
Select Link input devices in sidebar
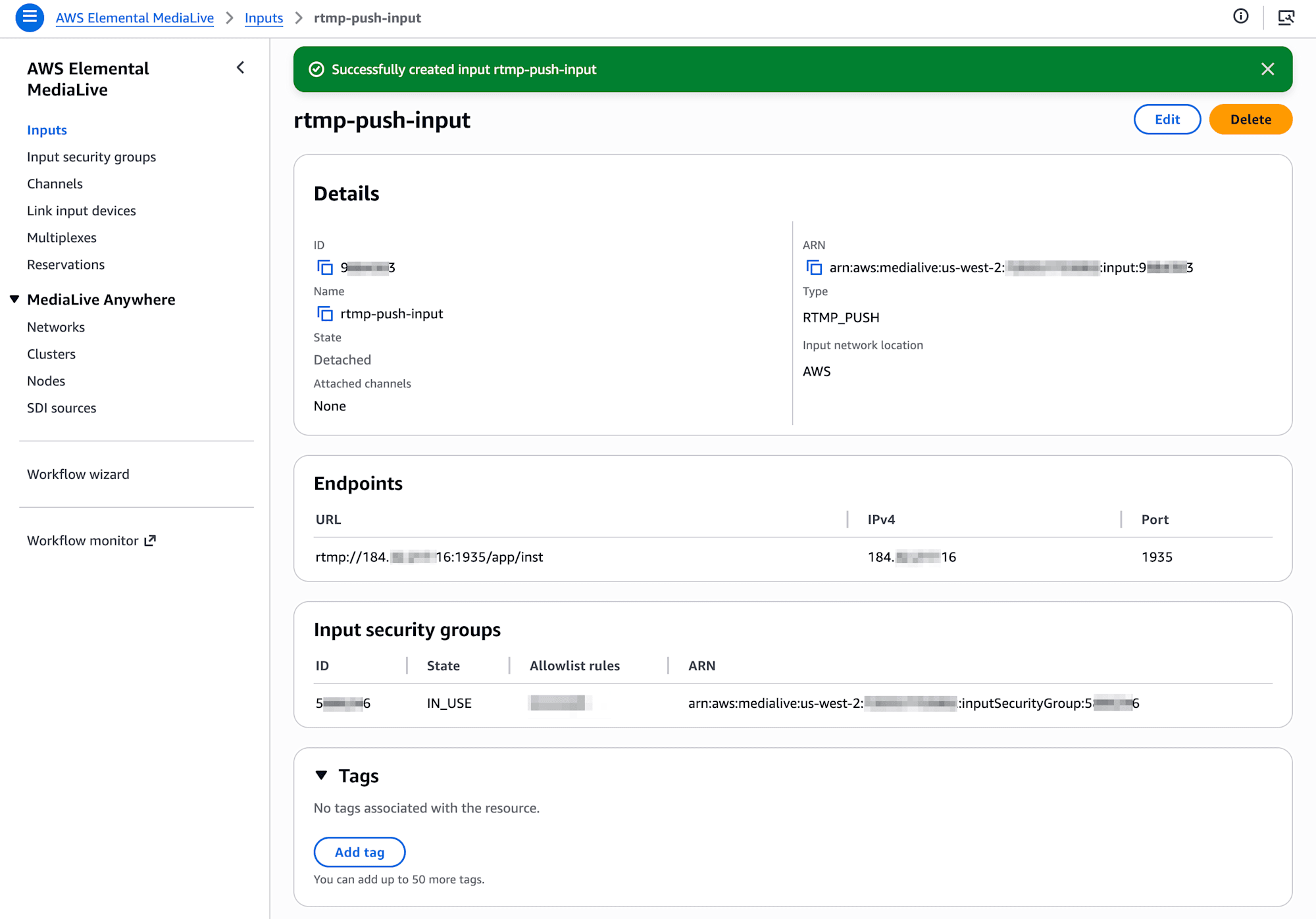pyautogui.click(x=81, y=211)
